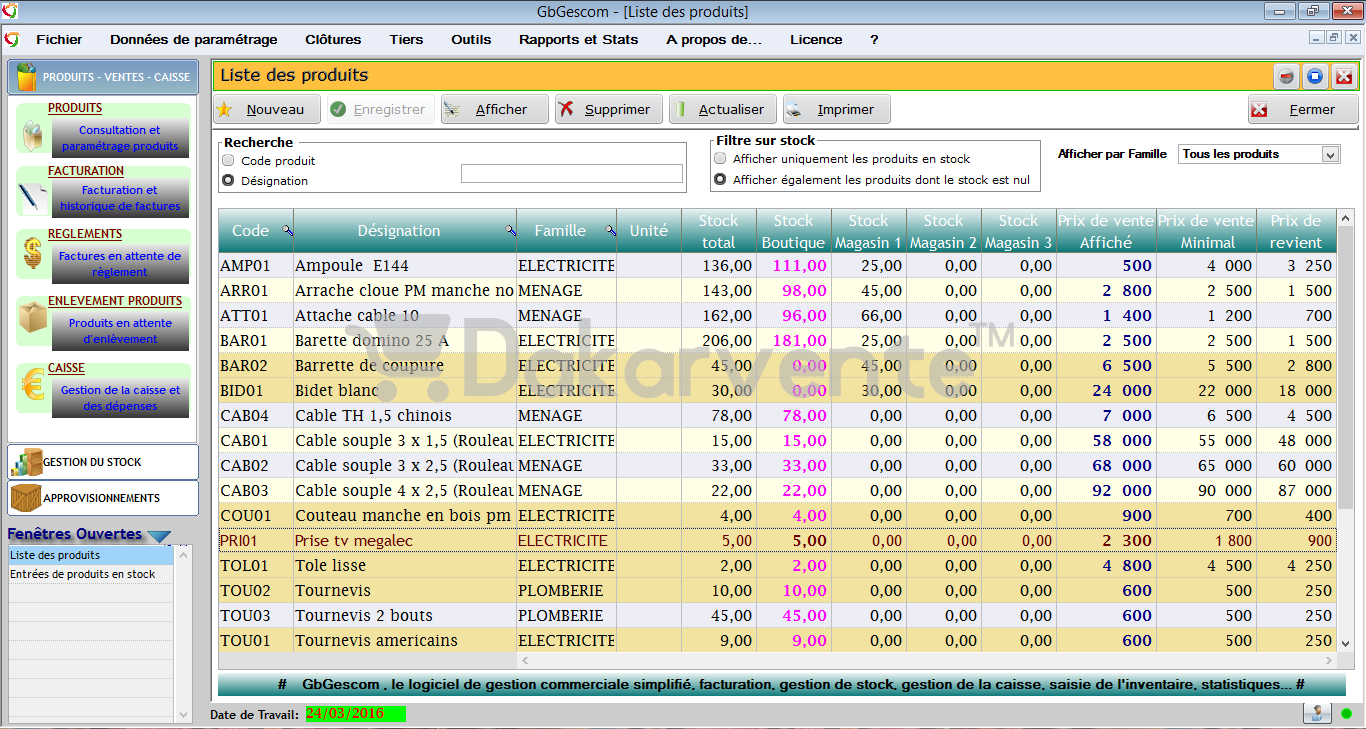Click the search text input field
The width and height of the screenshot is (1366, 729).
click(x=572, y=174)
